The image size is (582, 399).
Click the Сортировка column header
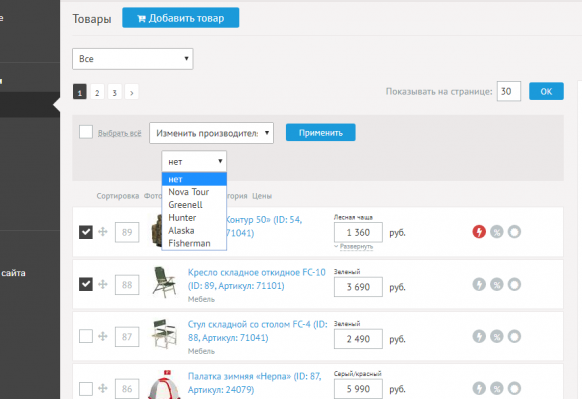click(118, 196)
